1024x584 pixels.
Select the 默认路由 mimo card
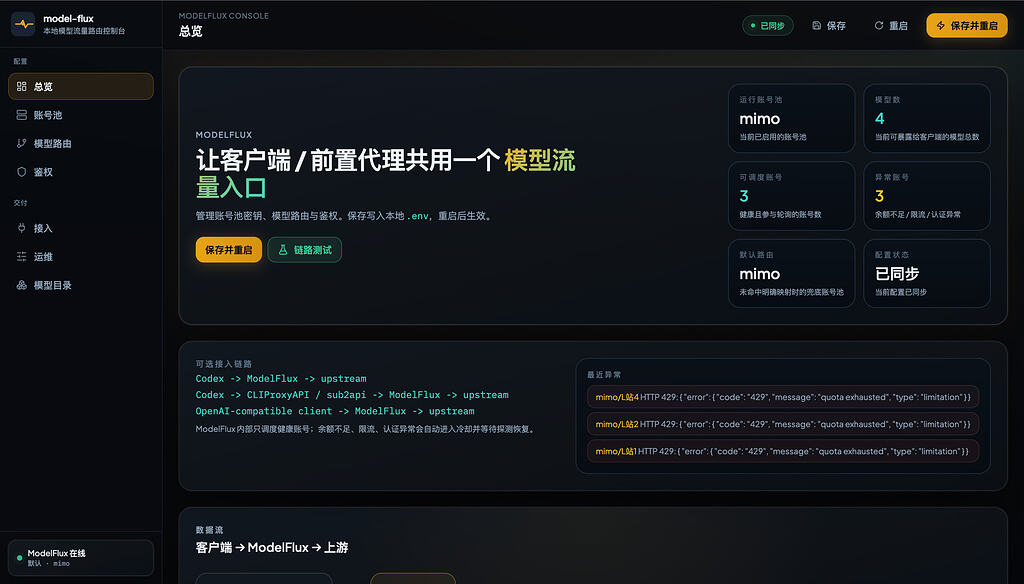[792, 273]
